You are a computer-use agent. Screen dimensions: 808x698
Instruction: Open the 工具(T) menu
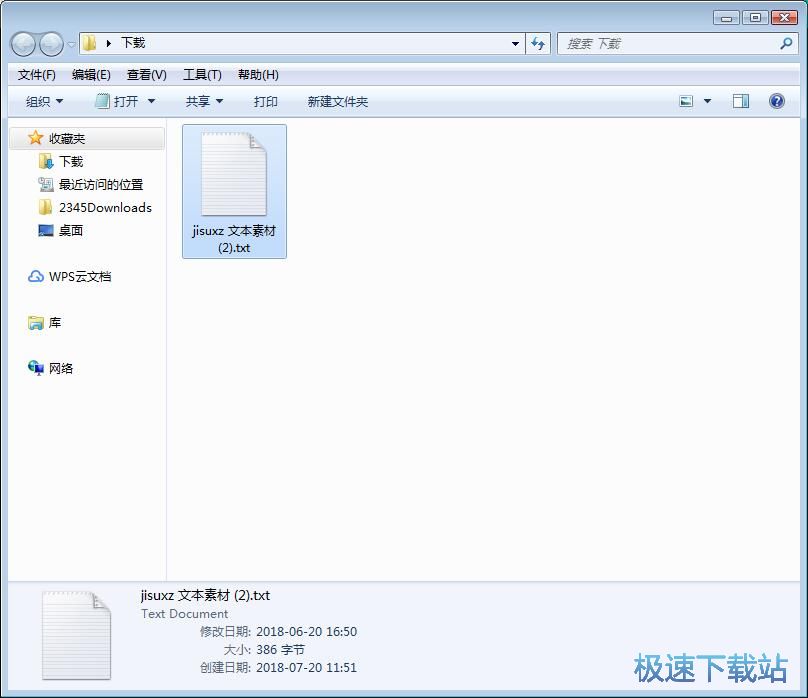203,75
